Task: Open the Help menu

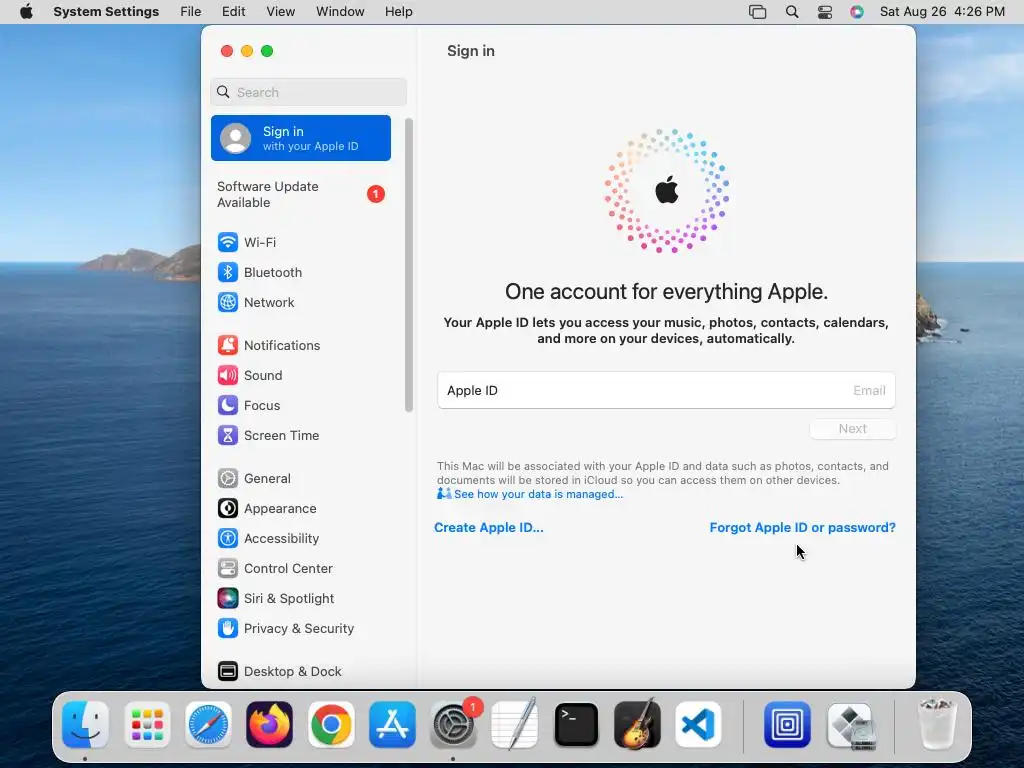Action: pyautogui.click(x=398, y=12)
